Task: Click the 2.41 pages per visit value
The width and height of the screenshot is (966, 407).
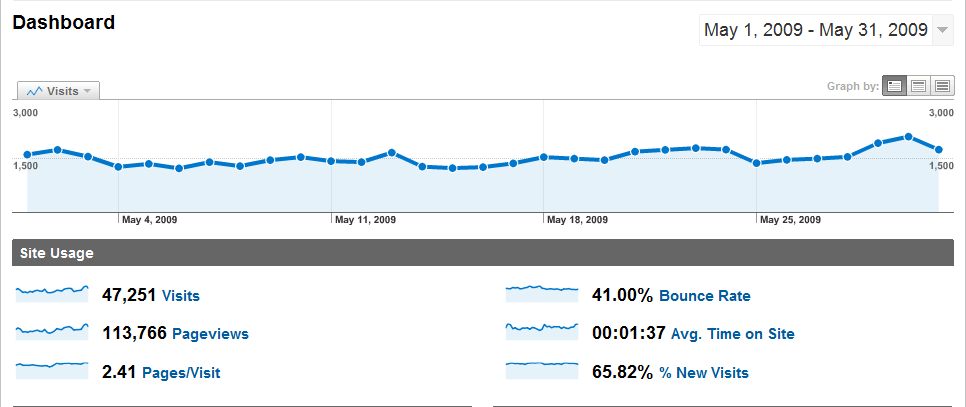Action: click(x=120, y=372)
